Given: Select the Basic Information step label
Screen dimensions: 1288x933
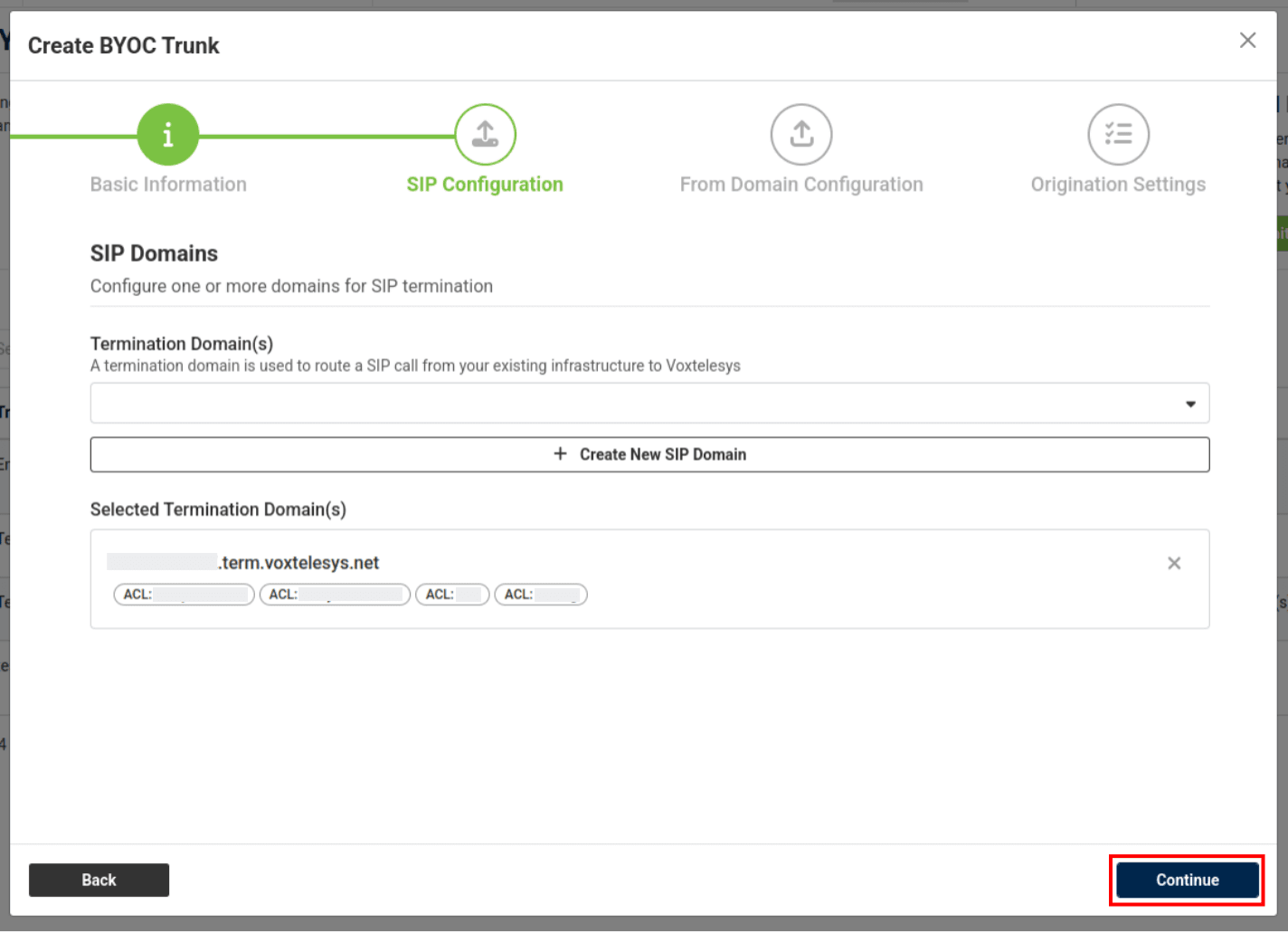Looking at the screenshot, I should 168,185.
